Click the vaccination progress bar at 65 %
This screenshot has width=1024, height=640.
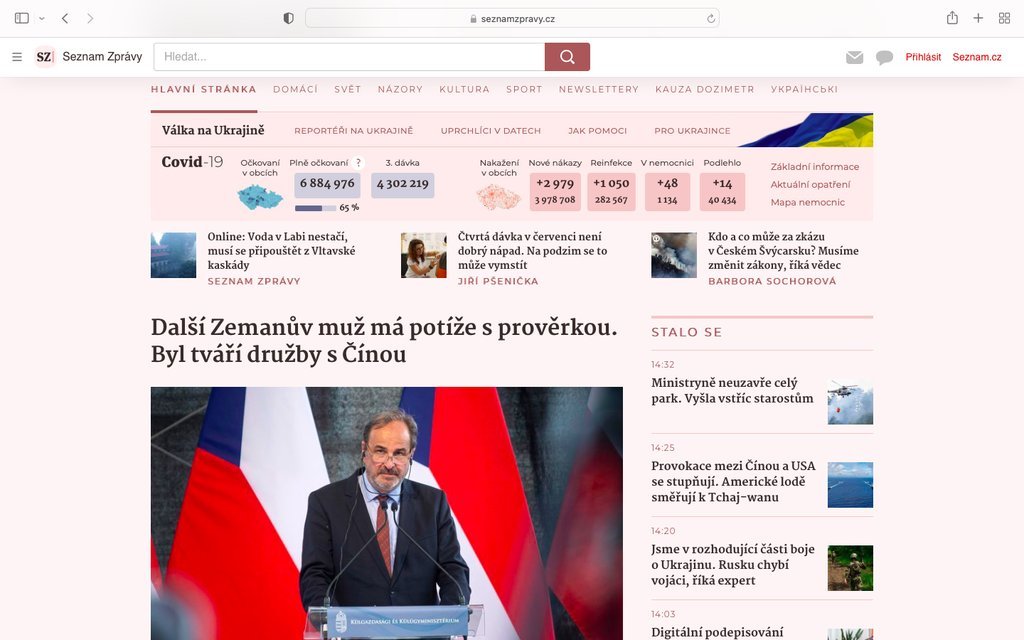point(315,208)
